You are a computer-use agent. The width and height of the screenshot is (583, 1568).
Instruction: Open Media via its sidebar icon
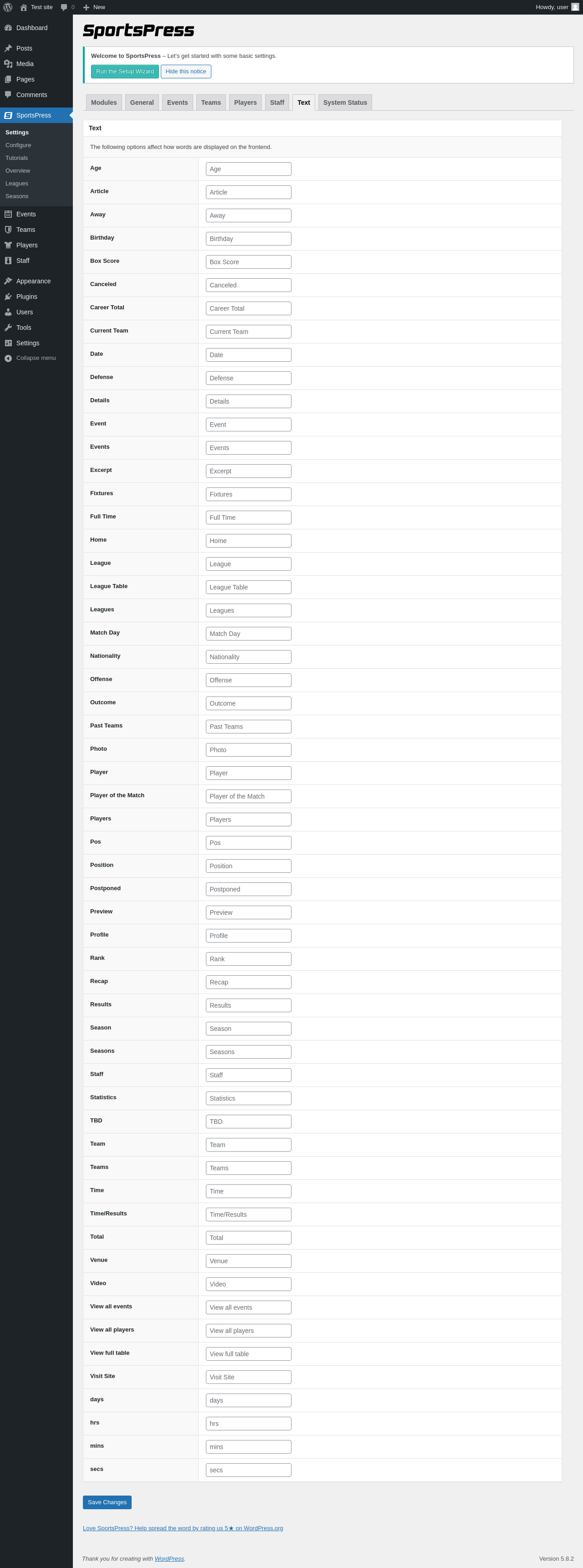(8, 64)
